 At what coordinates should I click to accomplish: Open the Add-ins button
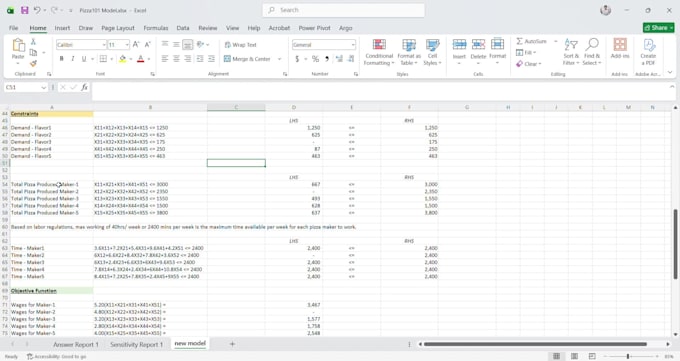pyautogui.click(x=620, y=48)
